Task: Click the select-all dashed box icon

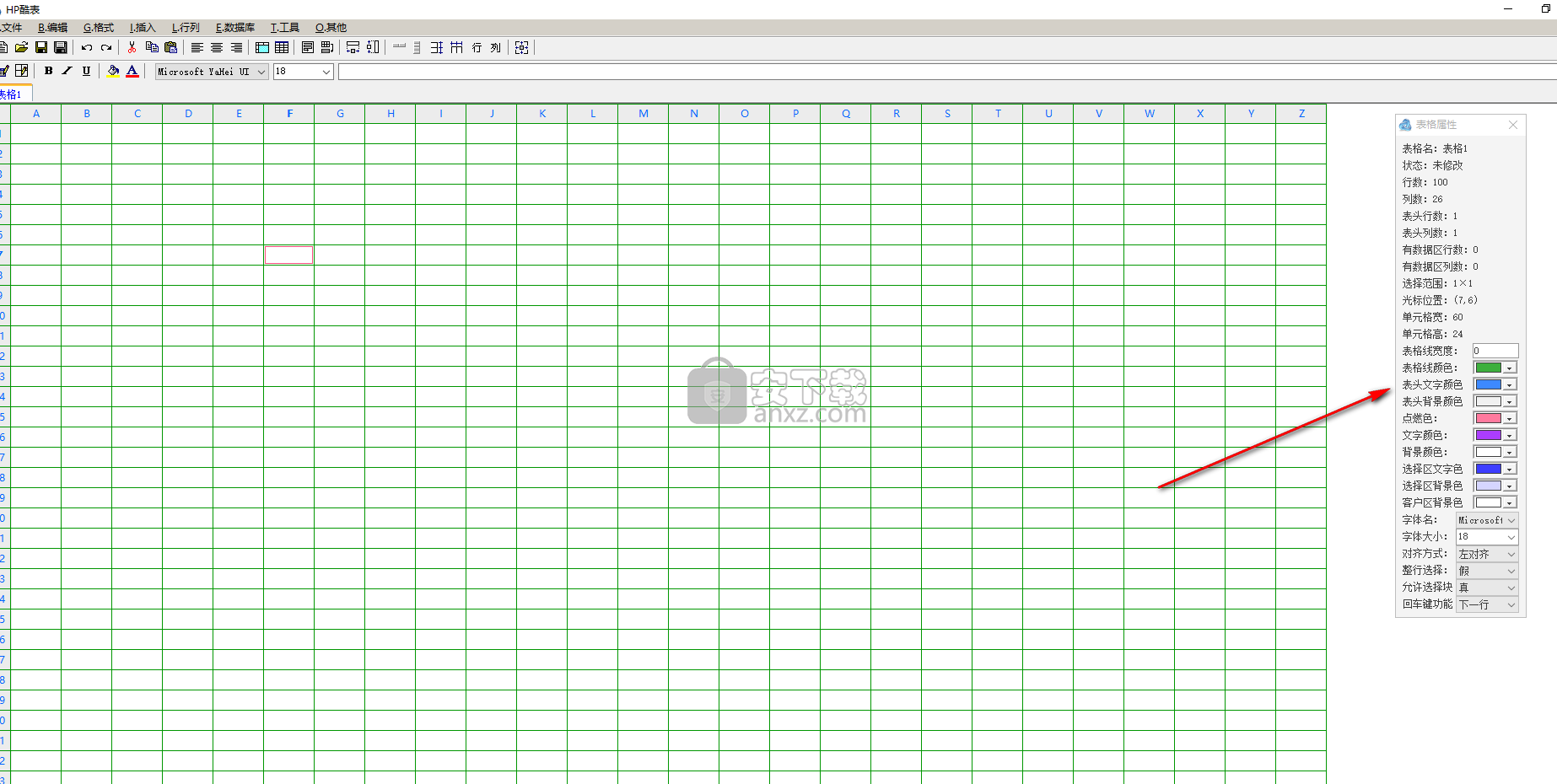Action: tap(522, 47)
